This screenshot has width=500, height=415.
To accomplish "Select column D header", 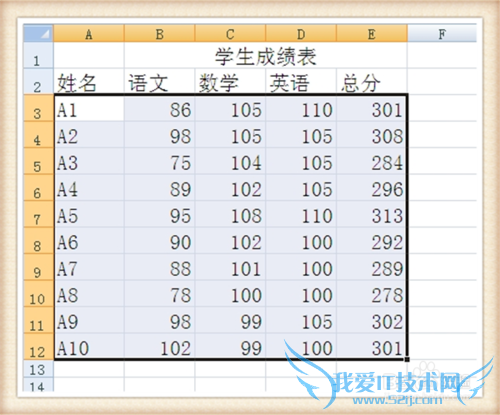I will pyautogui.click(x=301, y=33).
